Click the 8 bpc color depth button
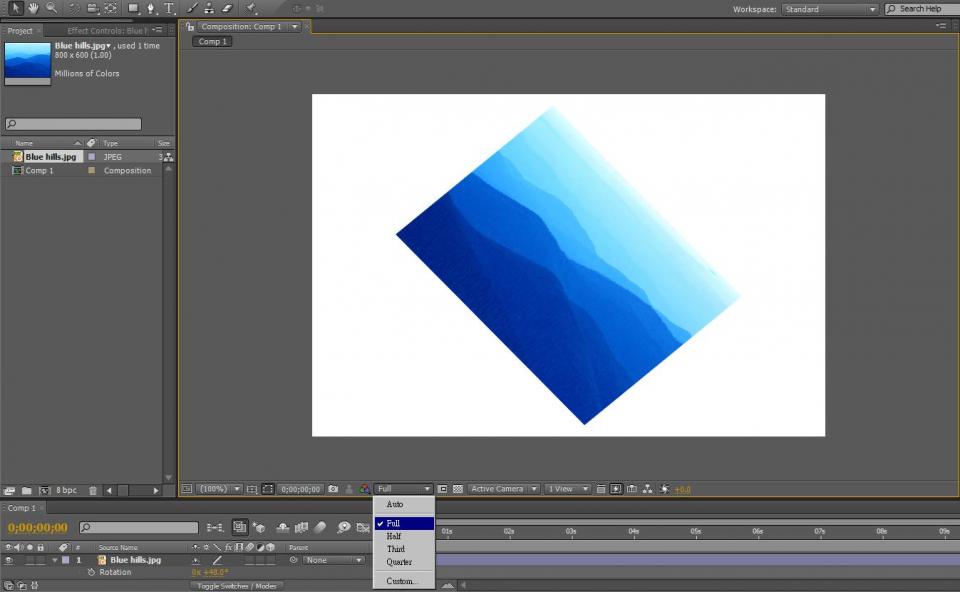Image resolution: width=960 pixels, height=592 pixels. (x=66, y=491)
